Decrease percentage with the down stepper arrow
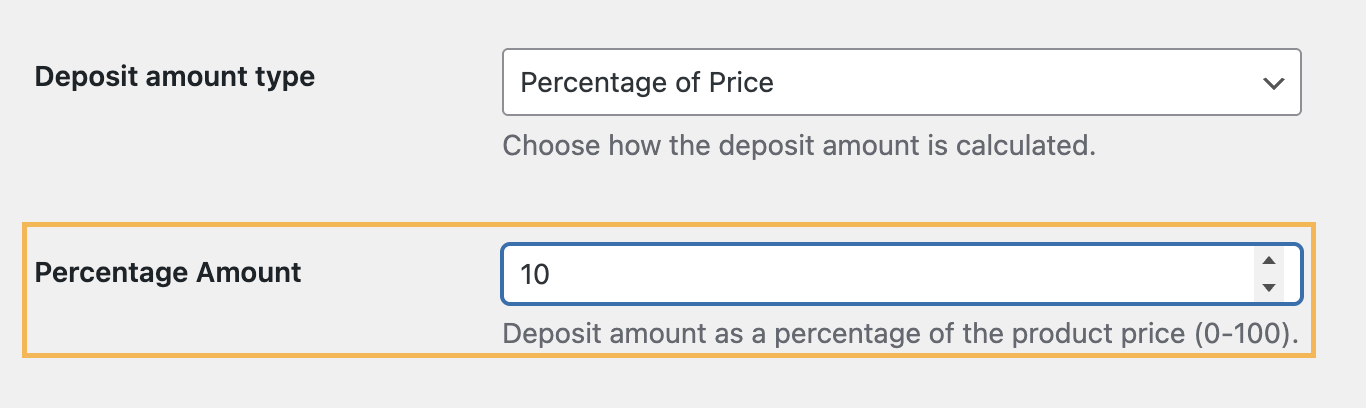The width and height of the screenshot is (1366, 408). (x=1269, y=287)
